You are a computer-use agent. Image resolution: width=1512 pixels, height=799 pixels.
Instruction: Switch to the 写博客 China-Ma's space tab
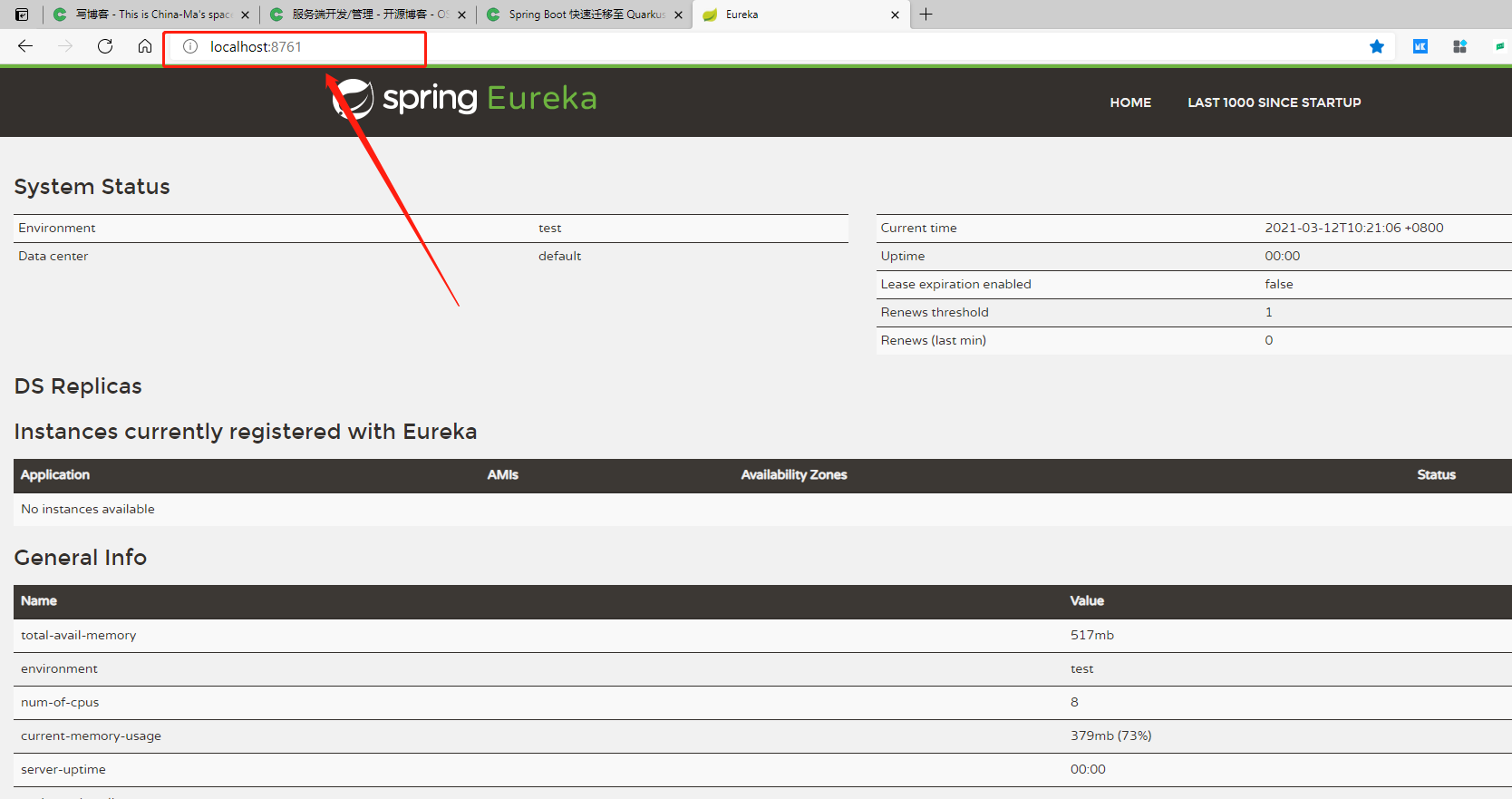coord(150,15)
